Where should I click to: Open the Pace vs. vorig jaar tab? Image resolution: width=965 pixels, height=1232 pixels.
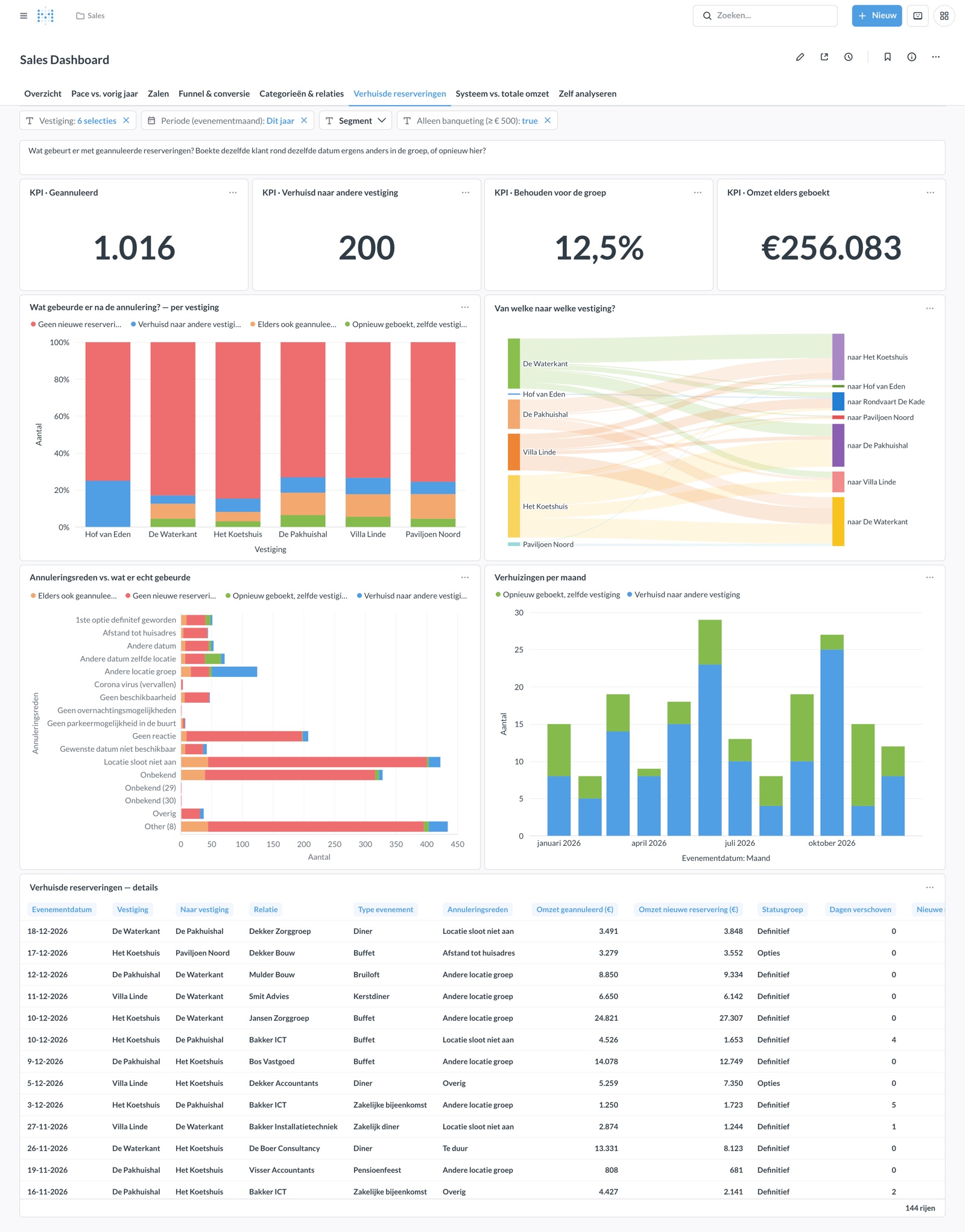point(104,94)
